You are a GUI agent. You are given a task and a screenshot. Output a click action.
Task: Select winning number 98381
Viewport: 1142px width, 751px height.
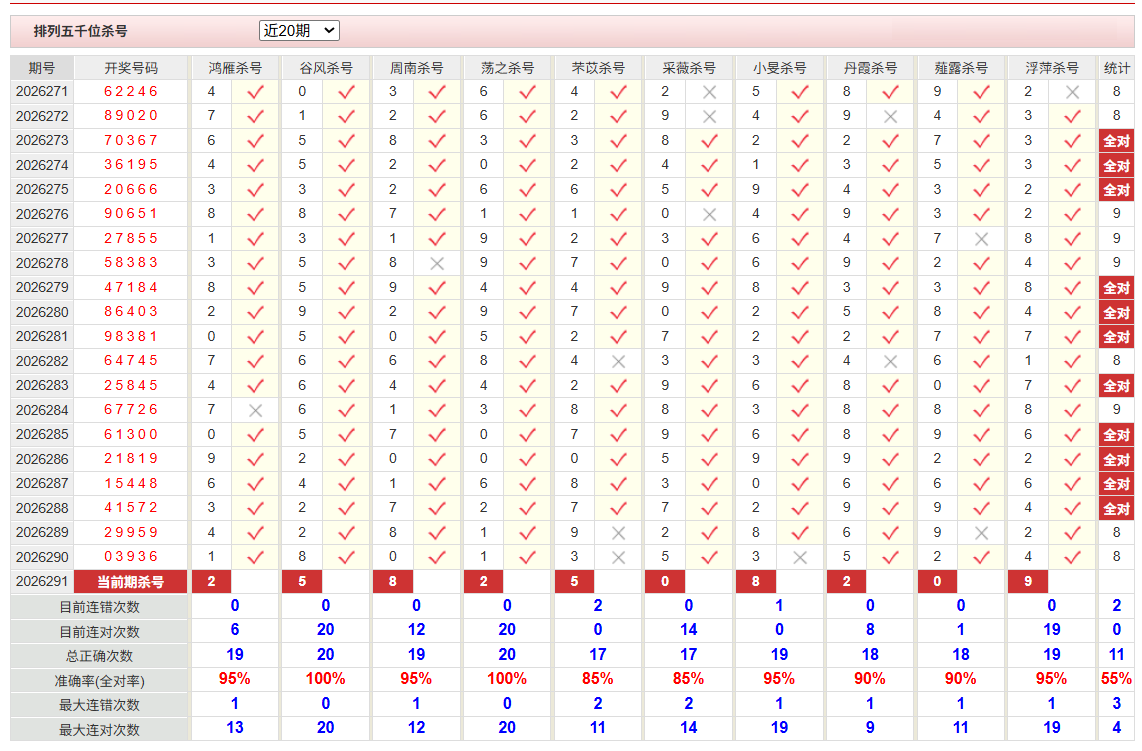point(131,337)
